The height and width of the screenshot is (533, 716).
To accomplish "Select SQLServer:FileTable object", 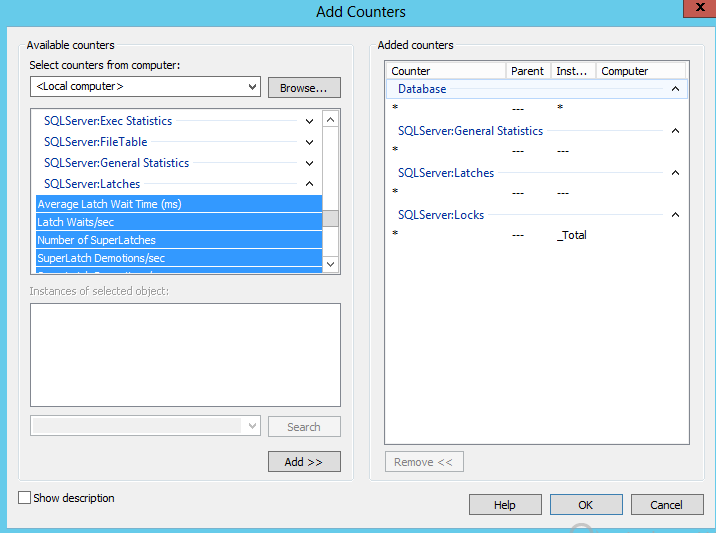I will [x=95, y=142].
